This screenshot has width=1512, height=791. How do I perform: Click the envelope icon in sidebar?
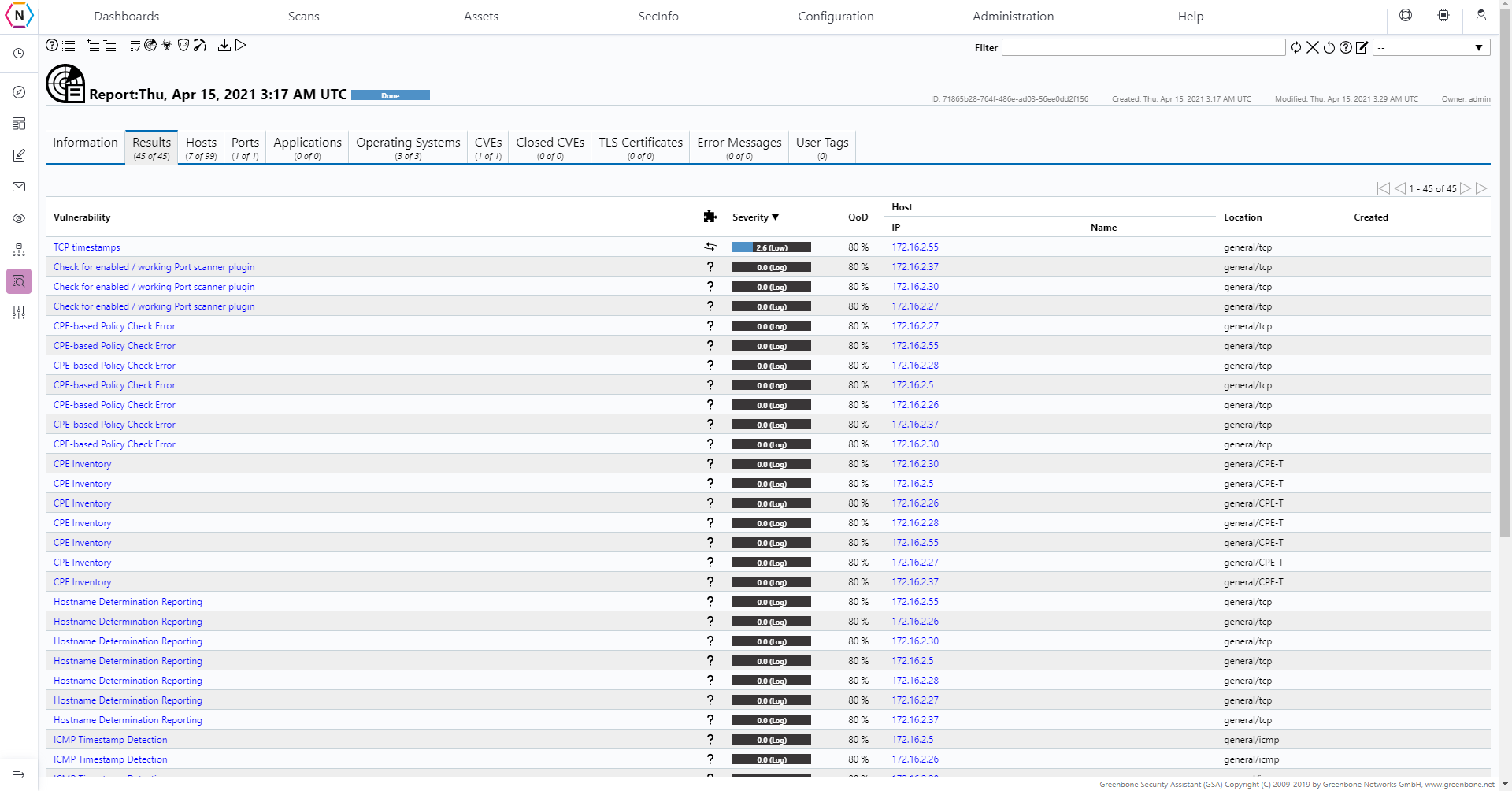[19, 187]
